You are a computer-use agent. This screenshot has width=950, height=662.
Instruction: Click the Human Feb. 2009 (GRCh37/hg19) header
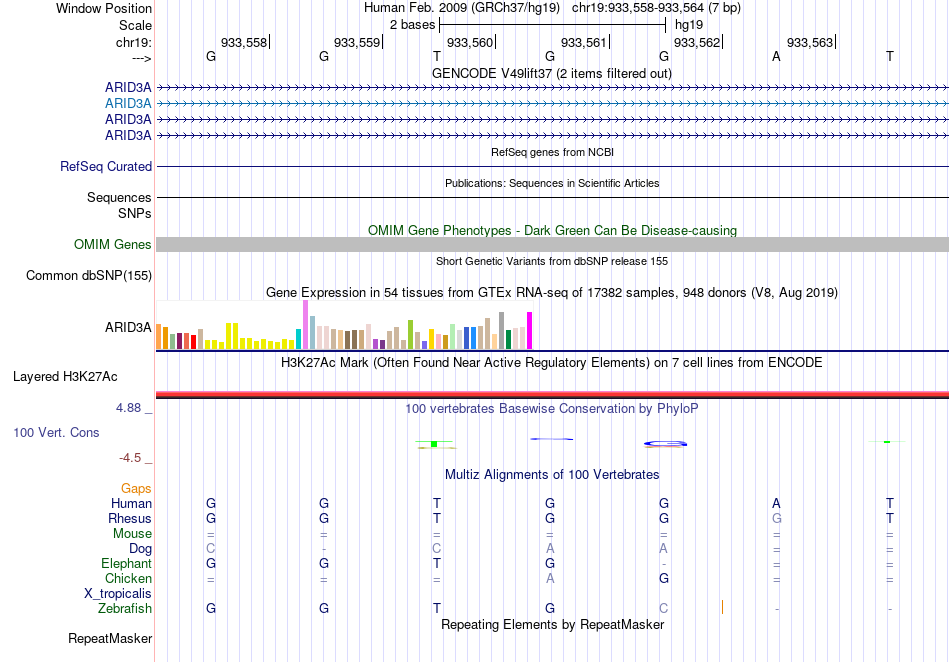tap(463, 8)
